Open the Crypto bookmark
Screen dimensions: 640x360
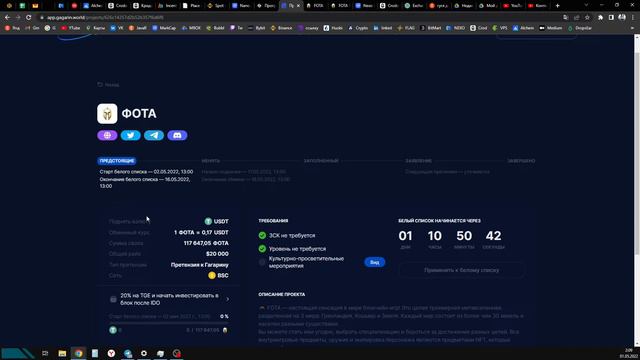click(358, 28)
